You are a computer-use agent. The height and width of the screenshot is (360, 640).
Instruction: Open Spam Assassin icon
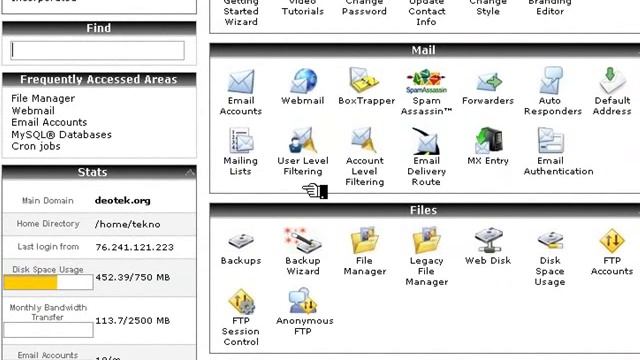pos(426,81)
